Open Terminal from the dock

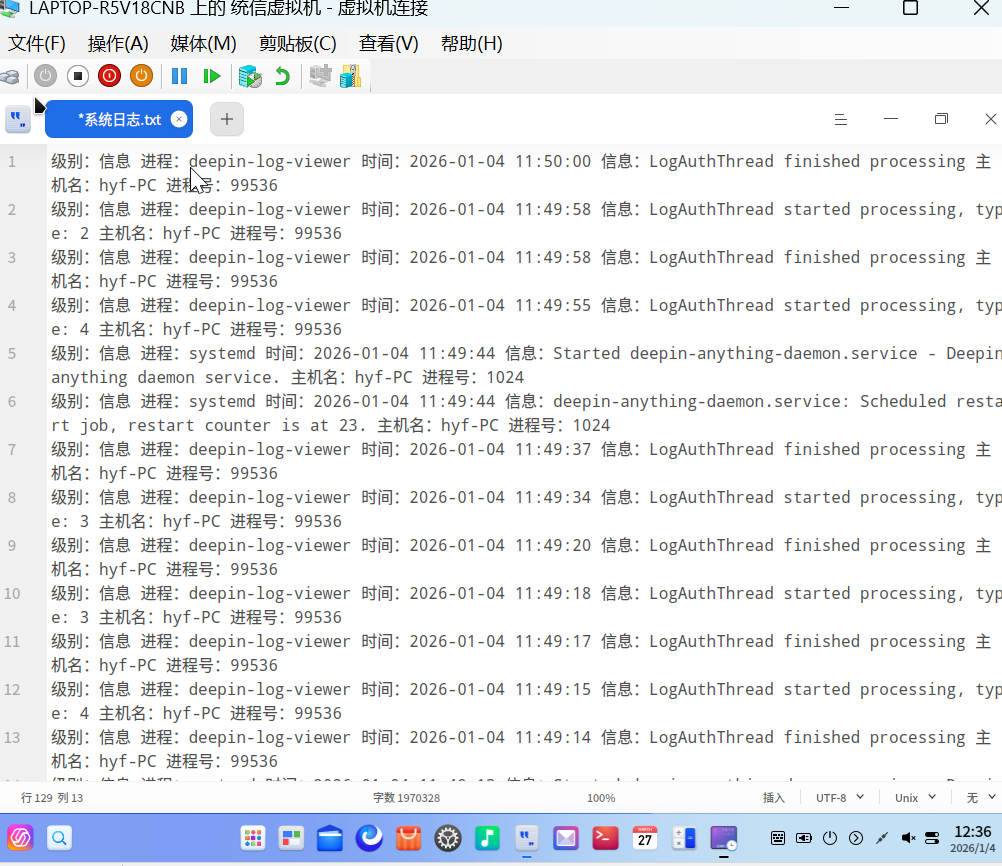(605, 838)
